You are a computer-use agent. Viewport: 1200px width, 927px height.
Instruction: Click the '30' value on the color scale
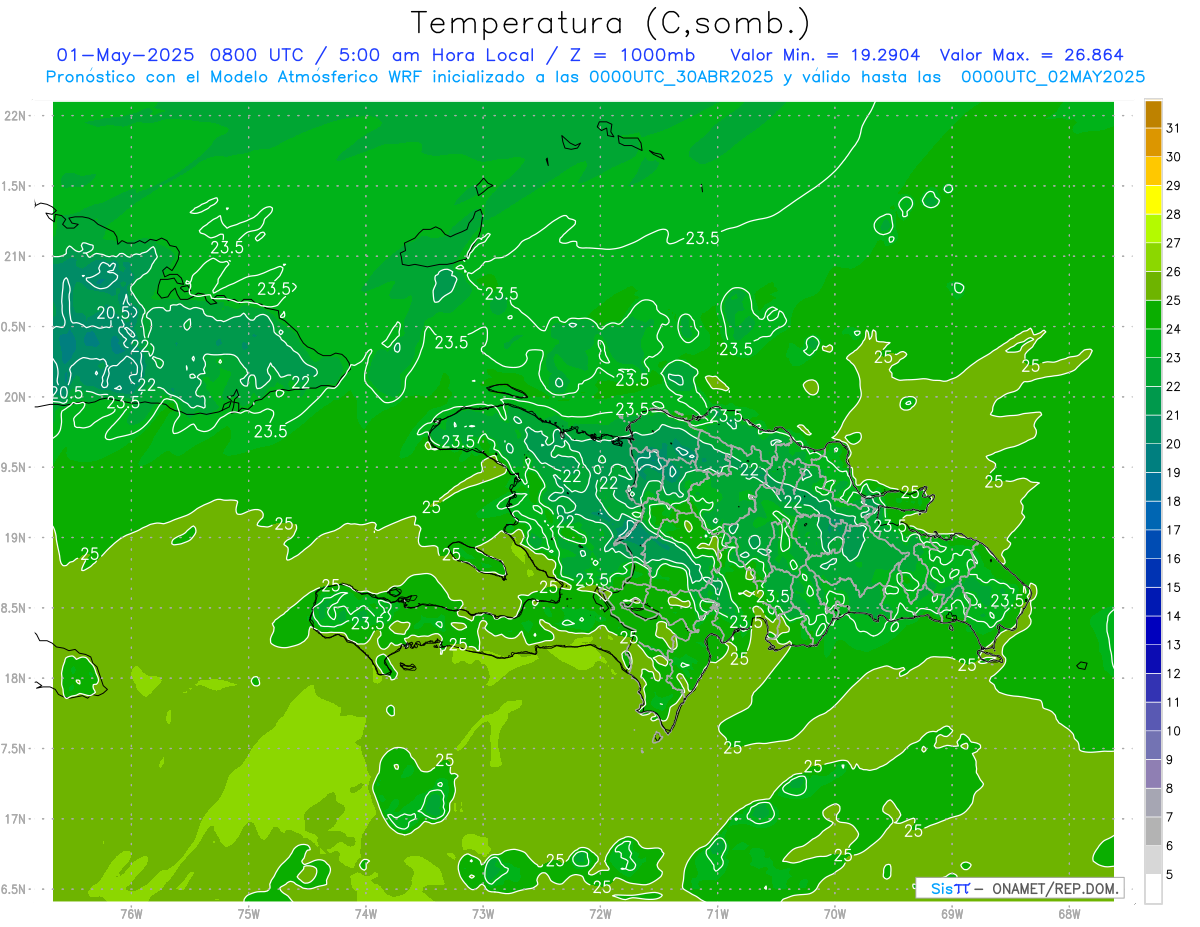click(1174, 156)
